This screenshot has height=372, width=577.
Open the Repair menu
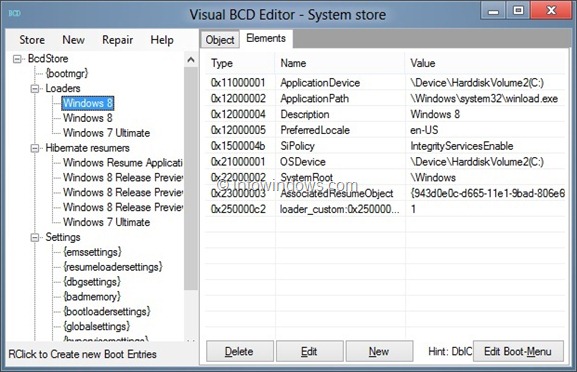117,40
